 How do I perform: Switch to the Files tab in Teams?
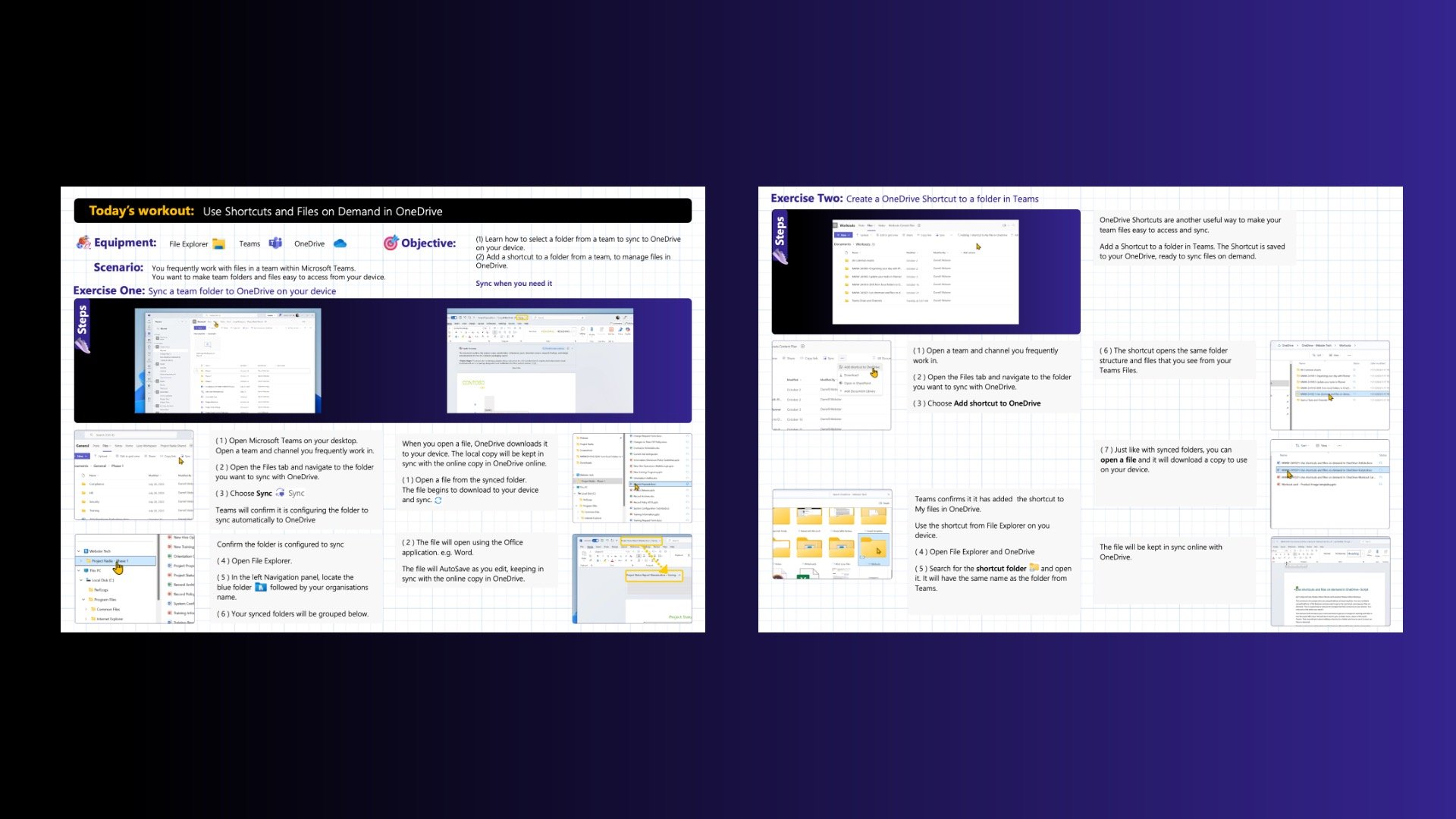(x=105, y=446)
